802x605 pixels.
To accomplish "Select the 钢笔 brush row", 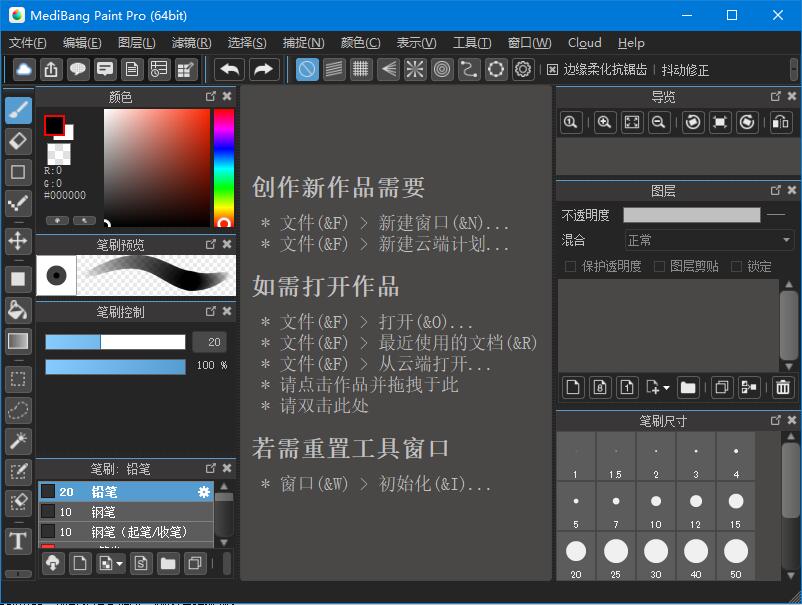I will tap(126, 512).
